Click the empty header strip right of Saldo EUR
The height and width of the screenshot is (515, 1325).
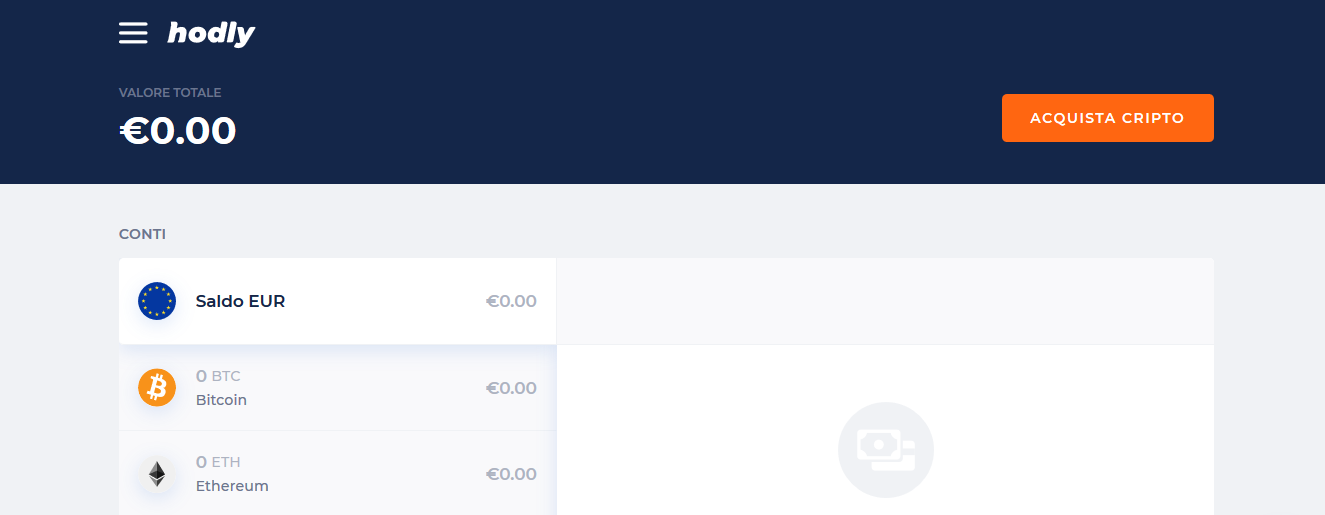[x=885, y=301]
